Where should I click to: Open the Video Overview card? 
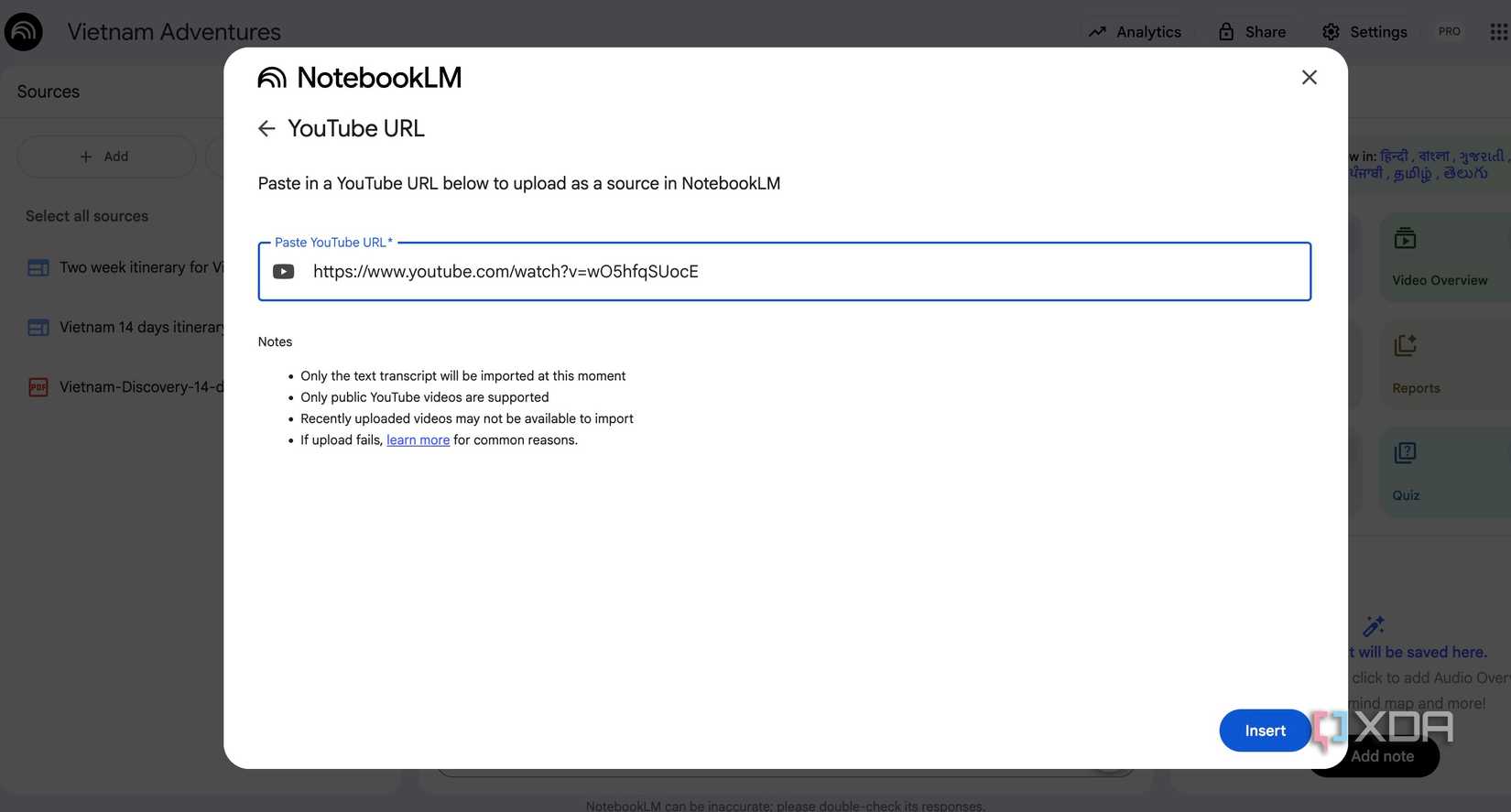tap(1445, 258)
